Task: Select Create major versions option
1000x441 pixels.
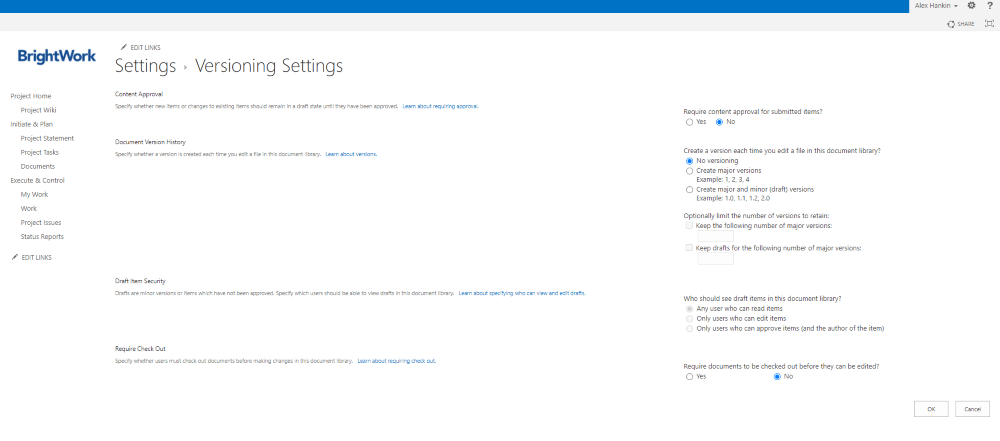Action: (x=689, y=171)
